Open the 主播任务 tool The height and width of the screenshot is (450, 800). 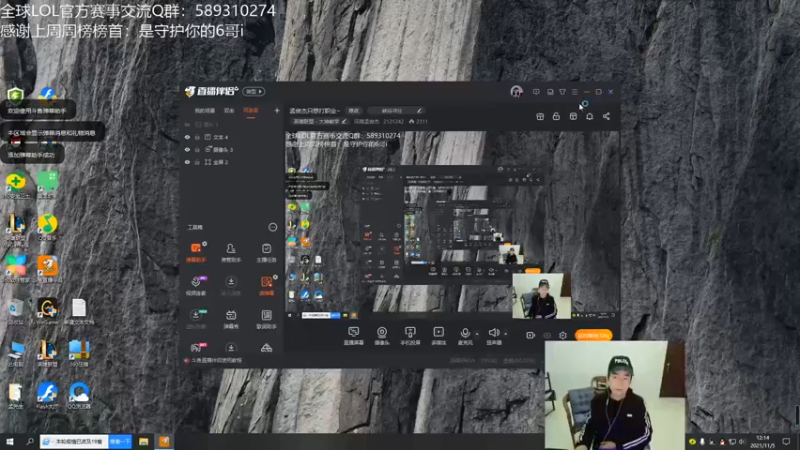pyautogui.click(x=266, y=252)
